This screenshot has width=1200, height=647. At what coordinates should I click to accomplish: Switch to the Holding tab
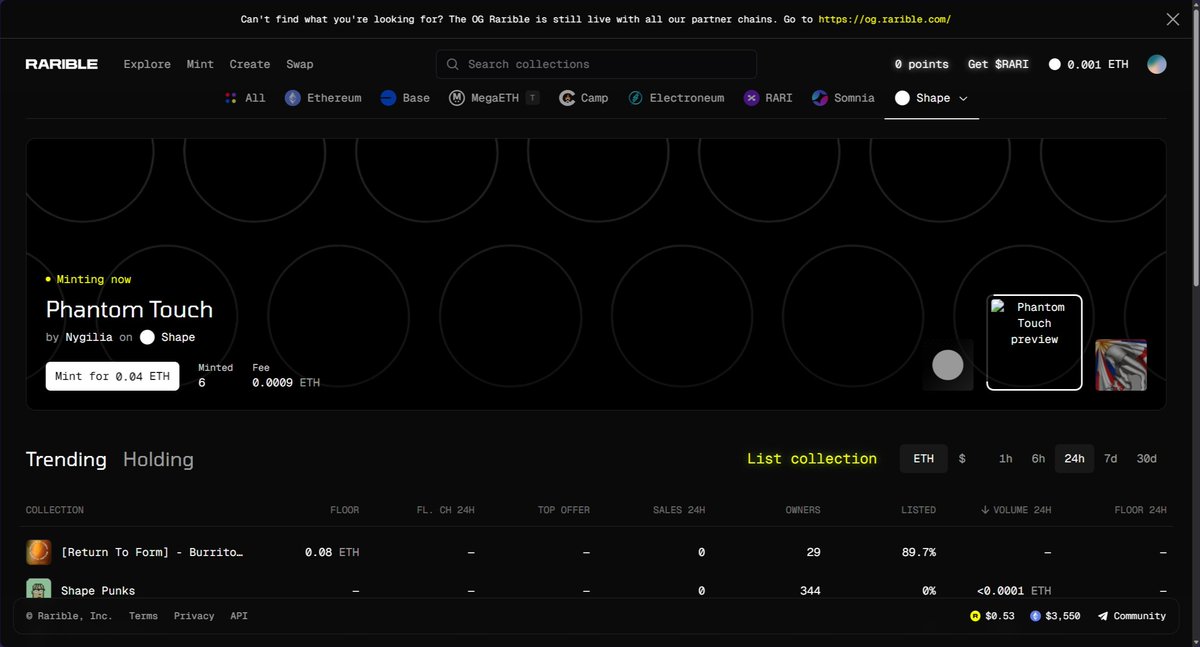click(158, 459)
